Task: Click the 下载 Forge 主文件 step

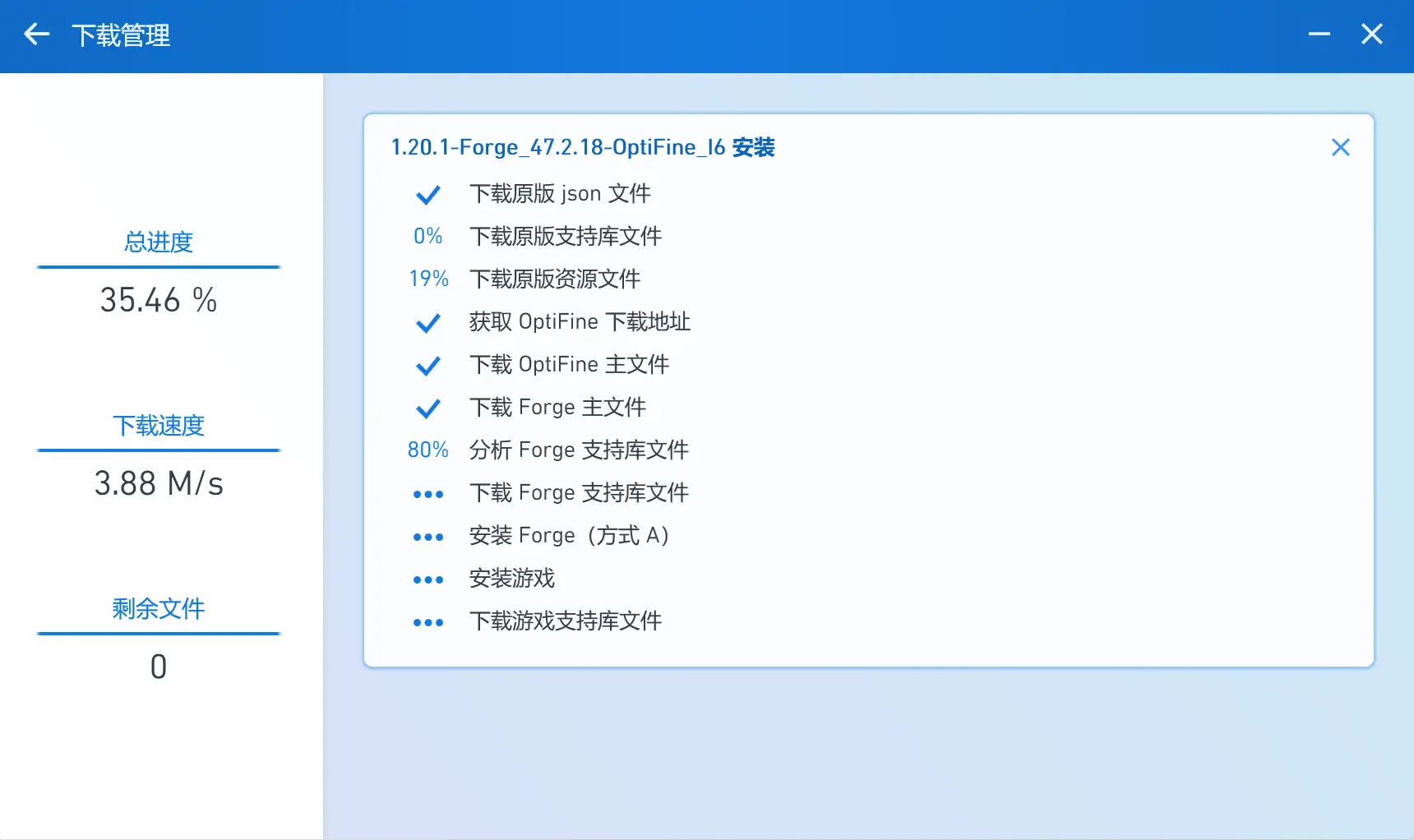Action: [557, 407]
